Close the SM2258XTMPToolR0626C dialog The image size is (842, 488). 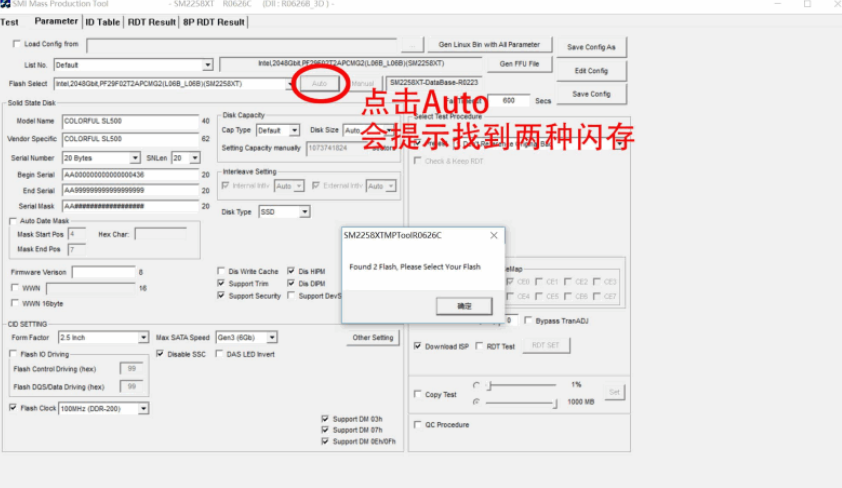[493, 235]
